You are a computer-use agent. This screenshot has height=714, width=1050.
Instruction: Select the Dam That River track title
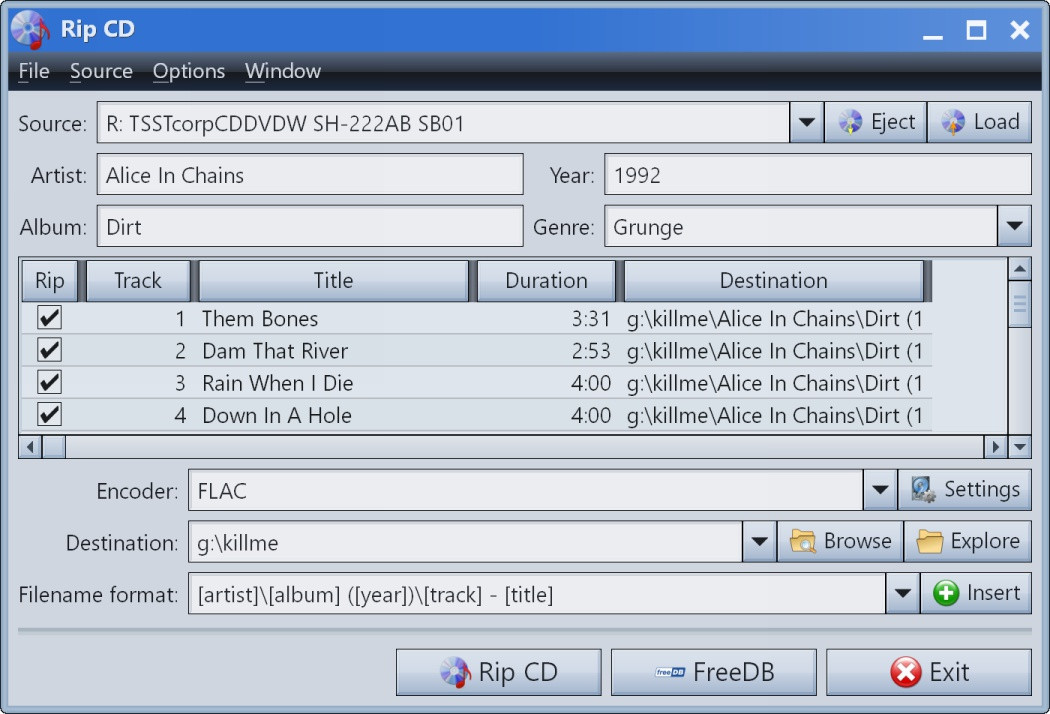275,351
